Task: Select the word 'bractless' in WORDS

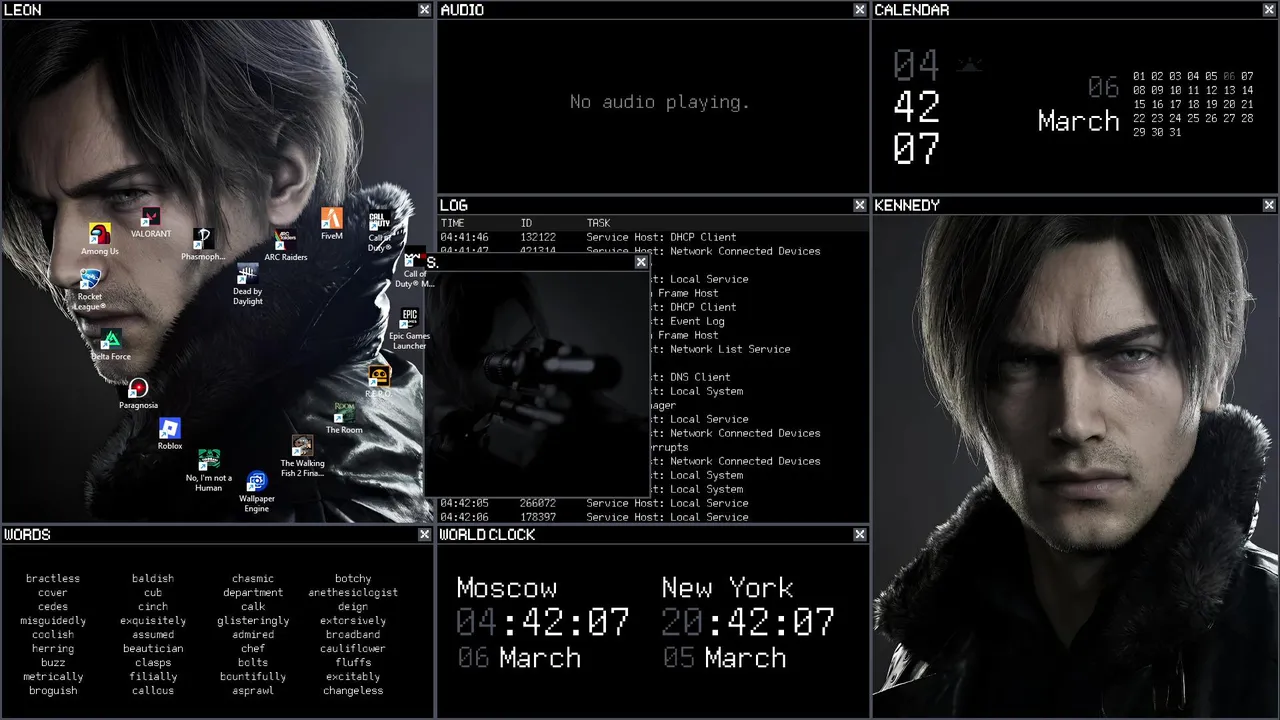Action: click(53, 579)
